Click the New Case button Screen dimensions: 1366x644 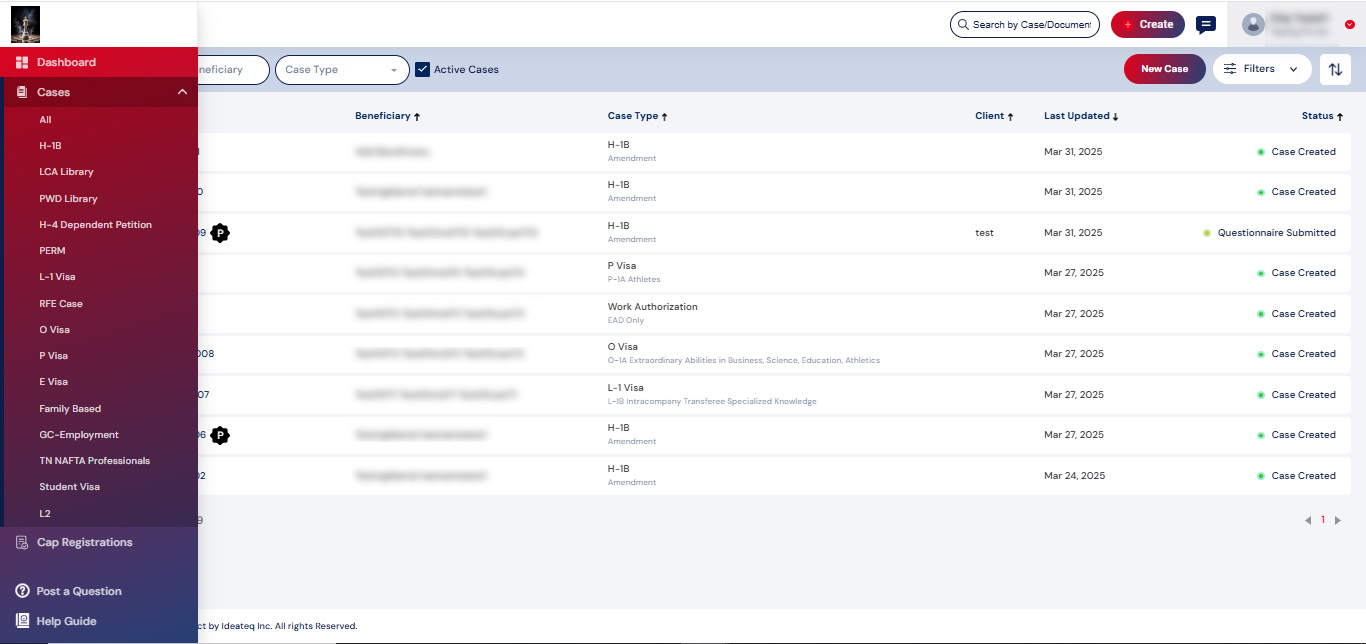pyautogui.click(x=1165, y=69)
